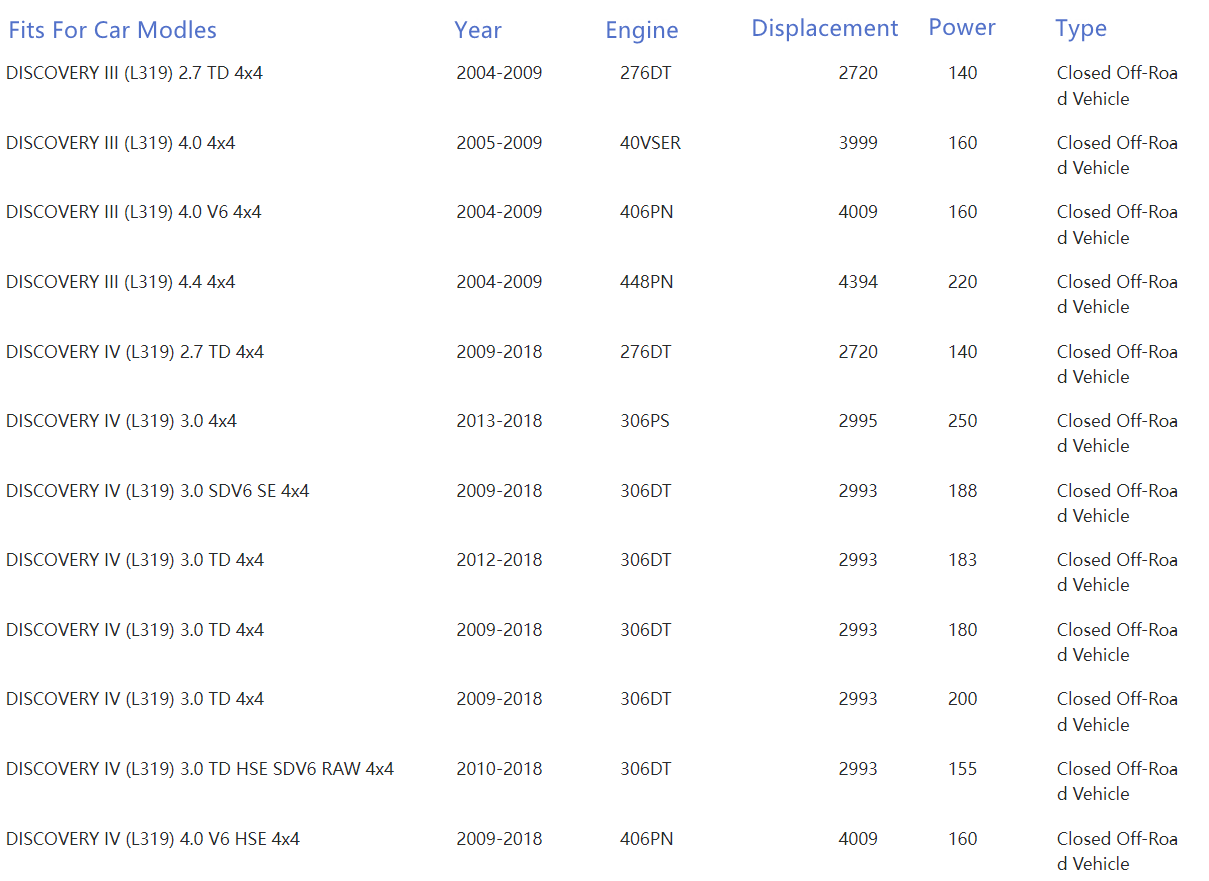This screenshot has width=1209, height=881.
Task: Click the 448PN engine code
Action: click(646, 282)
